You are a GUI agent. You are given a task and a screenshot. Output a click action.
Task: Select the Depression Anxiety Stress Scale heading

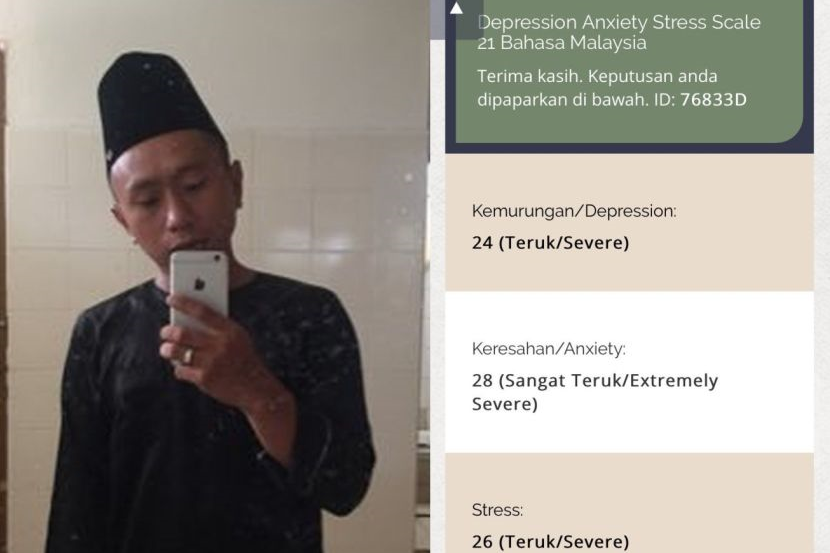point(619,22)
